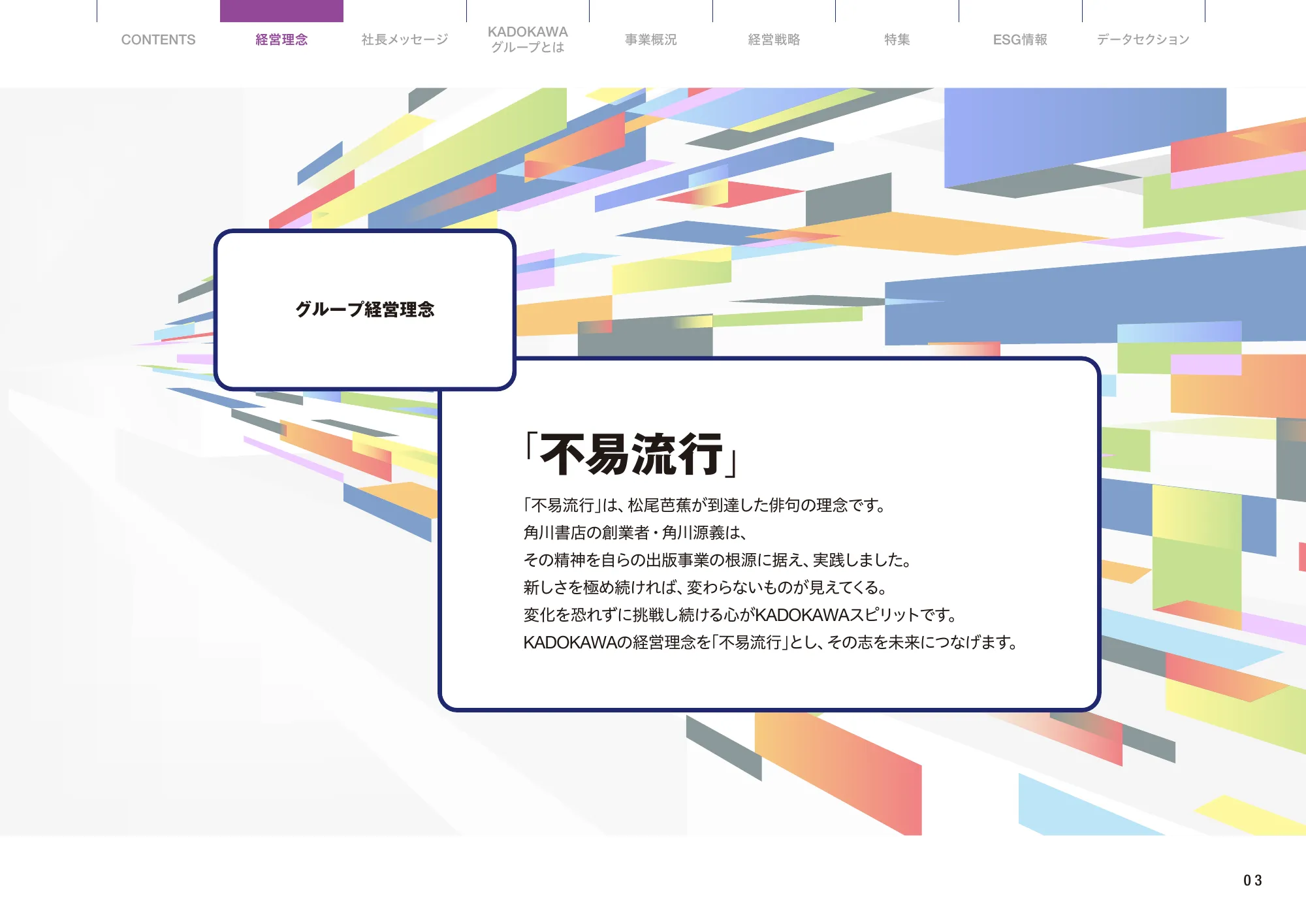Switch to the データセクション tab

pyautogui.click(x=1143, y=40)
